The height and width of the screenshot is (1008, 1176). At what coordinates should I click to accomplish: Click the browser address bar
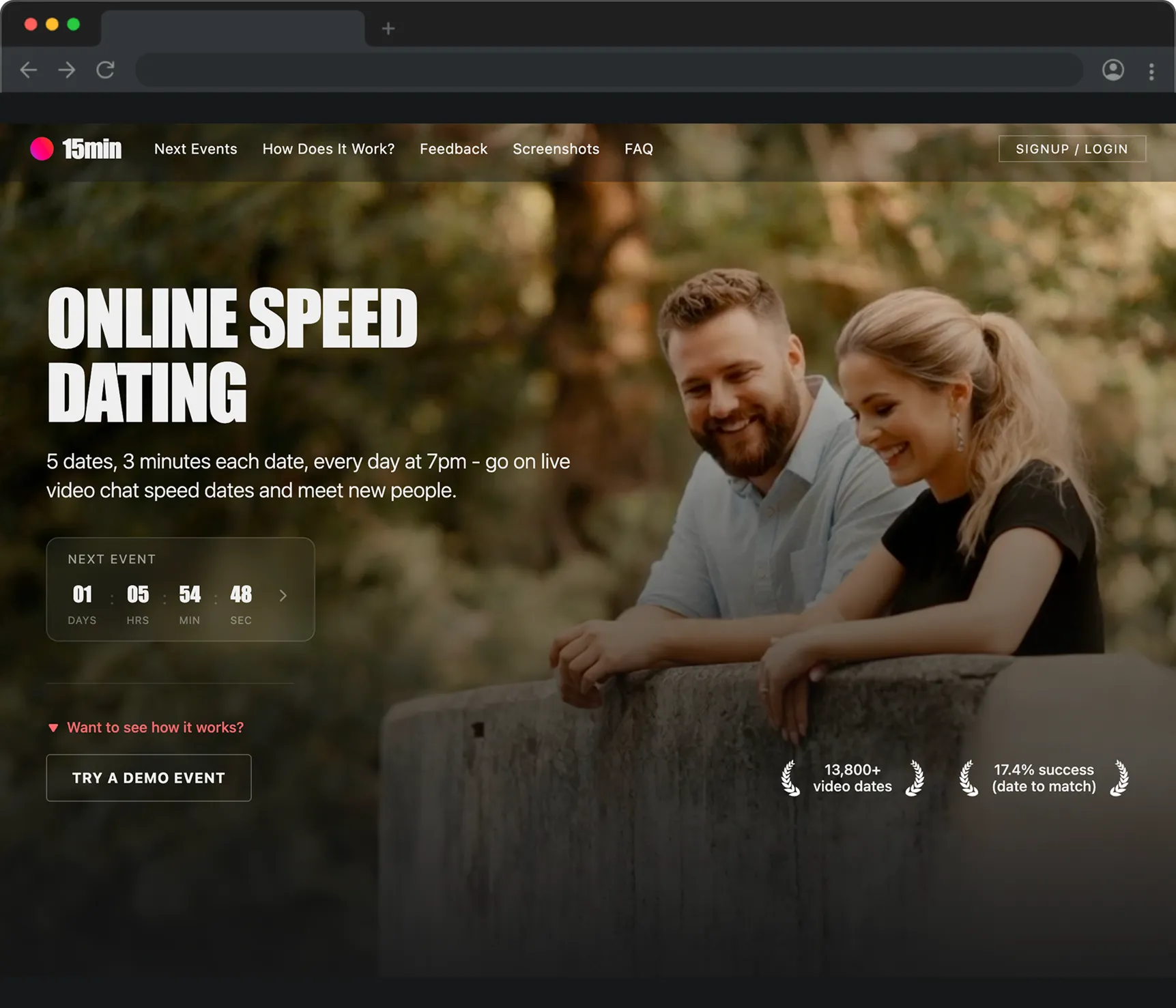(x=609, y=70)
